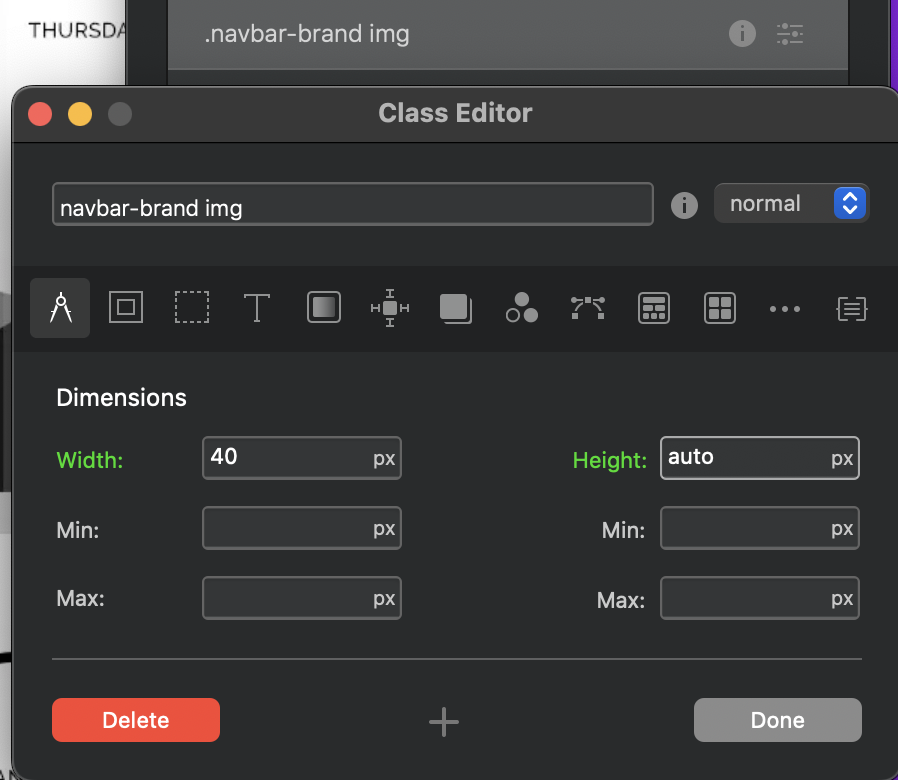Screen dimensions: 898x780
Task: Open the flexbox layout settings icon
Action: click(x=653, y=308)
